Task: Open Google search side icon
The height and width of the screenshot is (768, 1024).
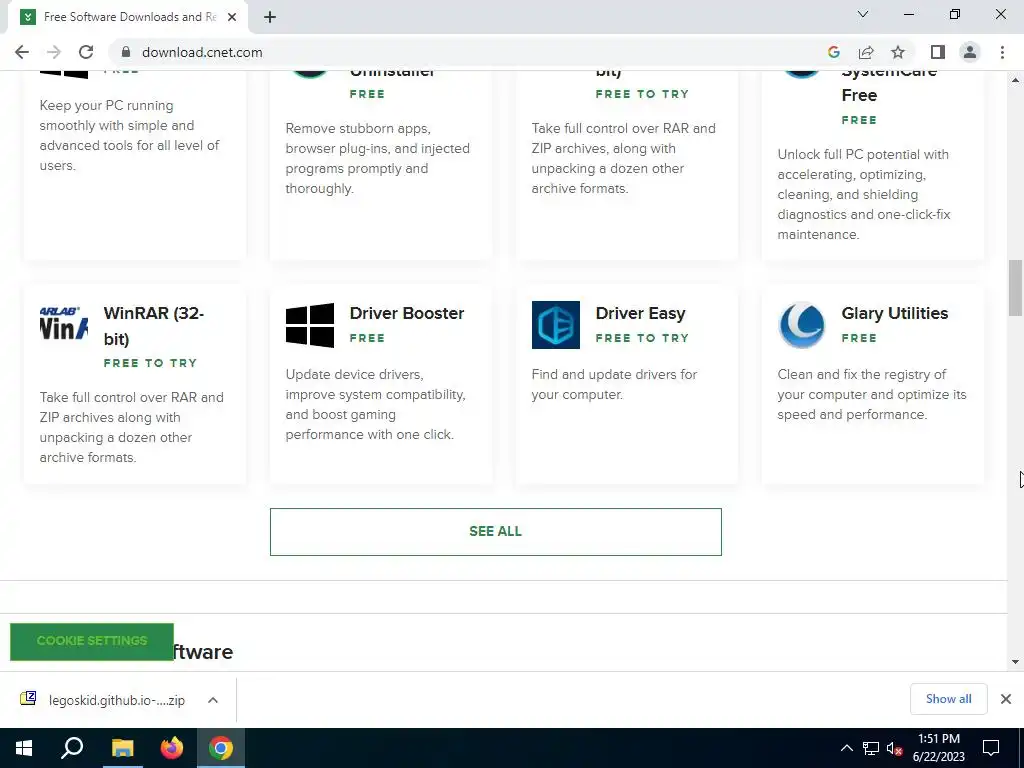Action: tap(833, 52)
